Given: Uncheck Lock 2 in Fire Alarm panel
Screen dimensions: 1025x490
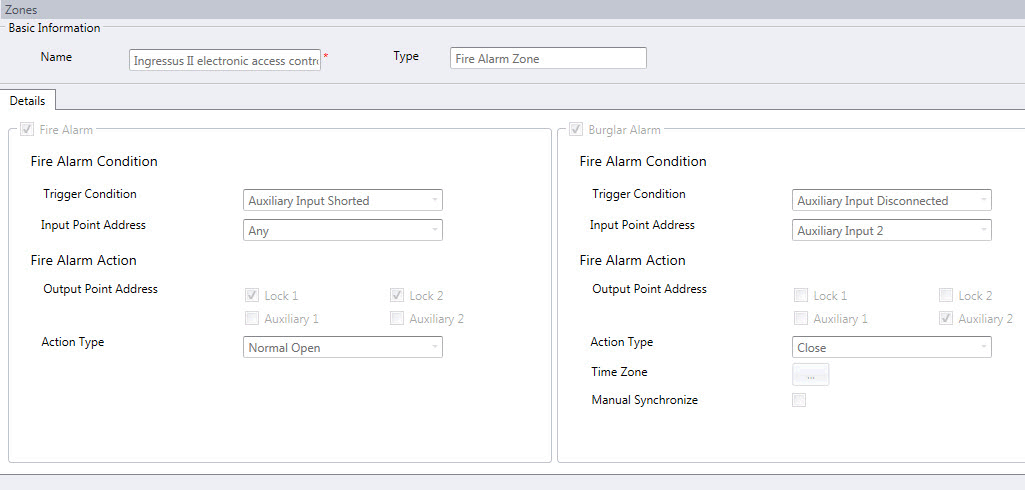Looking at the screenshot, I should pyautogui.click(x=397, y=296).
